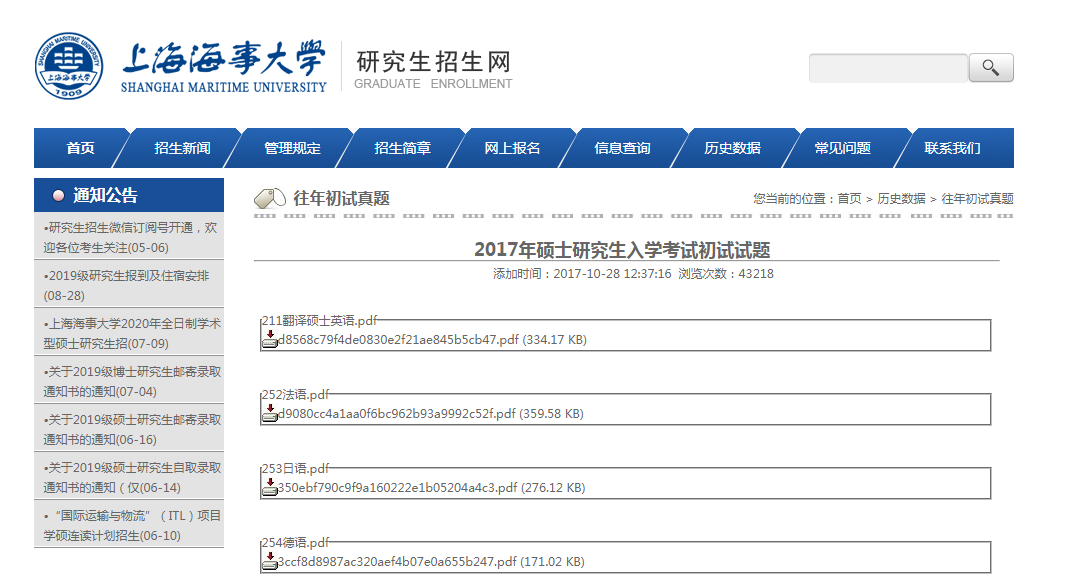Click 首页 in the breadcrumb trail
Viewport: 1075px width, 579px height.
coord(849,199)
